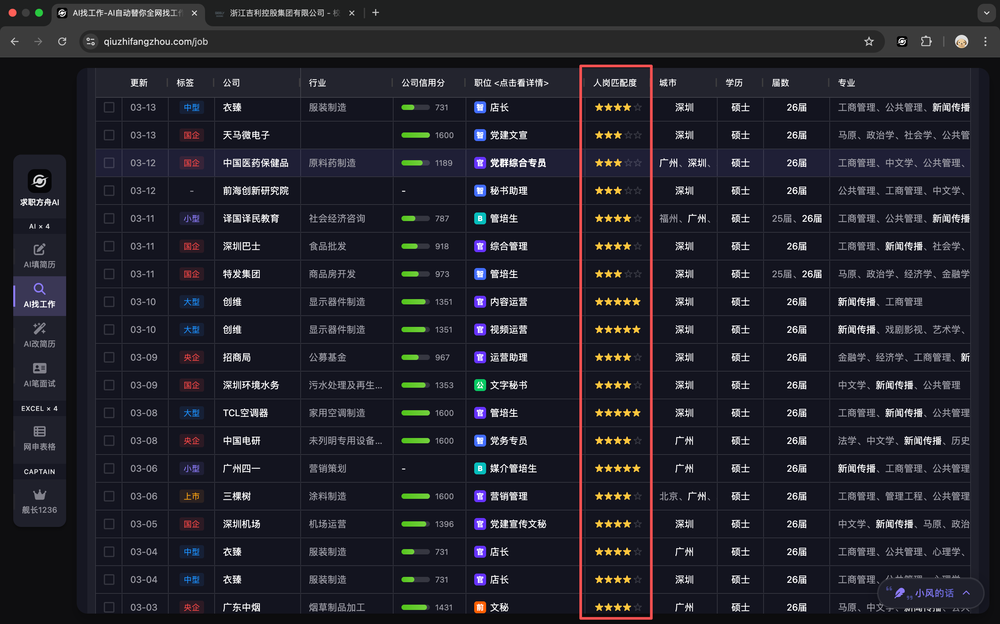Bookmark this page with star icon
This screenshot has height=624, width=1000.
(869, 41)
